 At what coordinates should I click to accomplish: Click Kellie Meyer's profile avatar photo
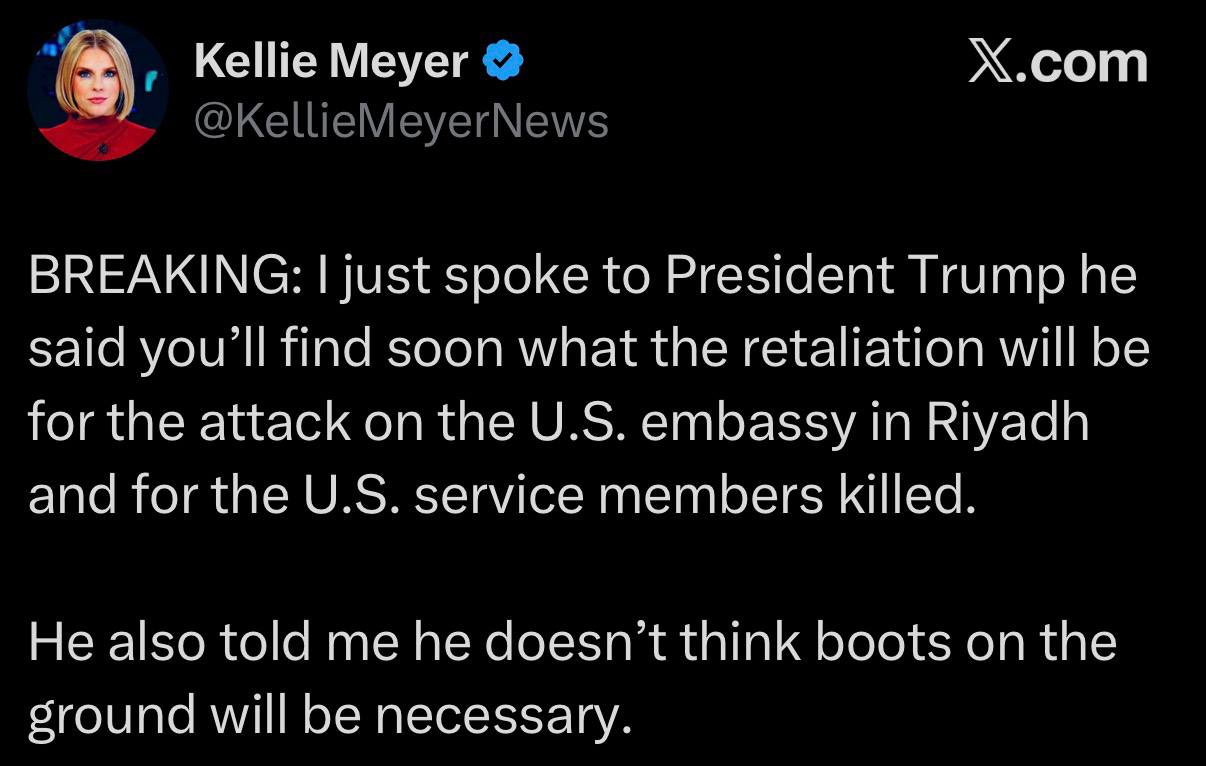[97, 91]
